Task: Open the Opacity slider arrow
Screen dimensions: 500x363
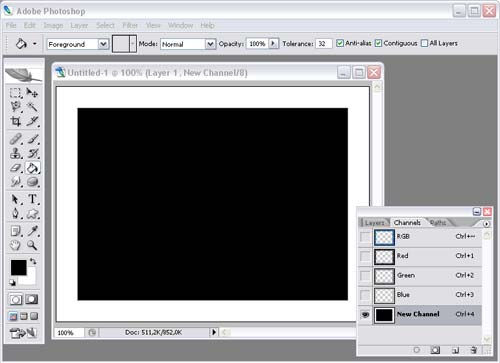Action: tap(274, 43)
